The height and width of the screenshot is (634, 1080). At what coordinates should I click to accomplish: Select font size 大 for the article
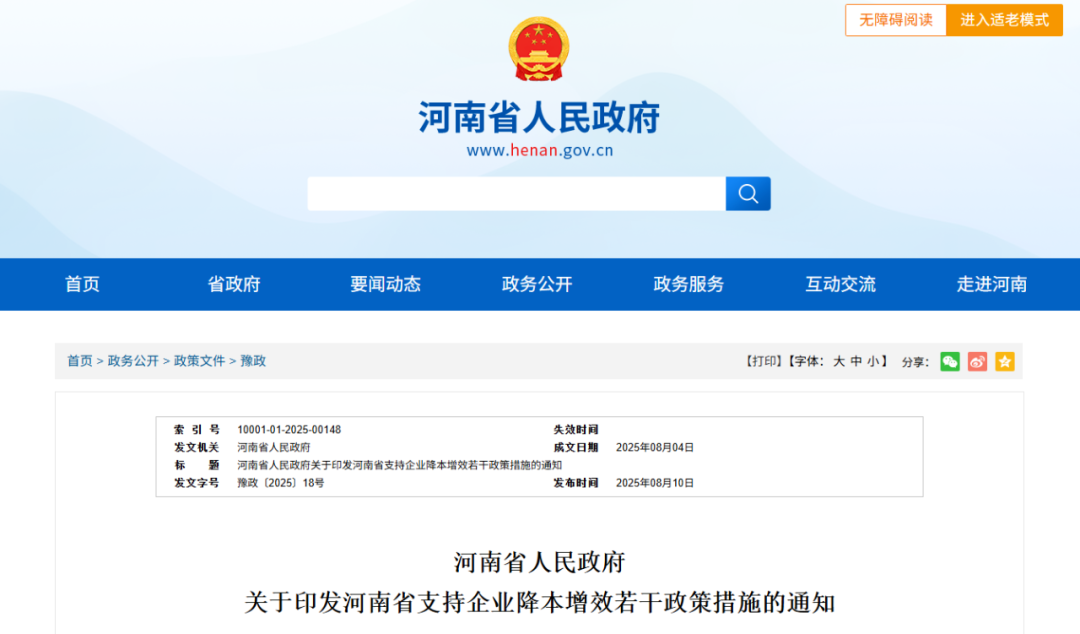point(838,362)
